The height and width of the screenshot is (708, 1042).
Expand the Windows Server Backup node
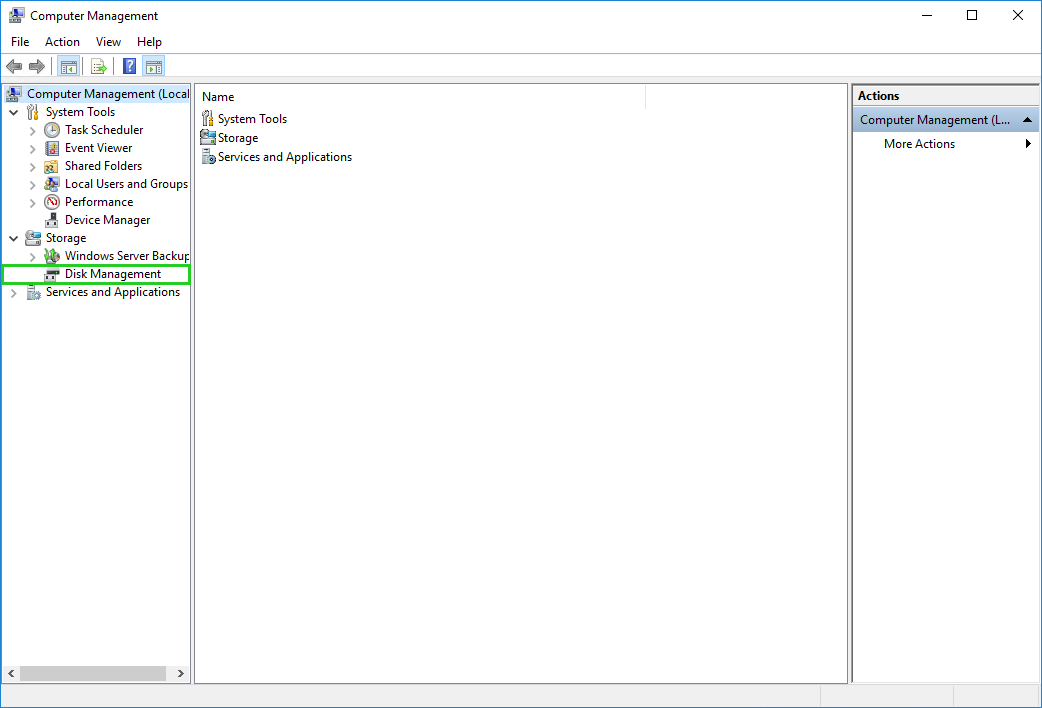coord(33,257)
